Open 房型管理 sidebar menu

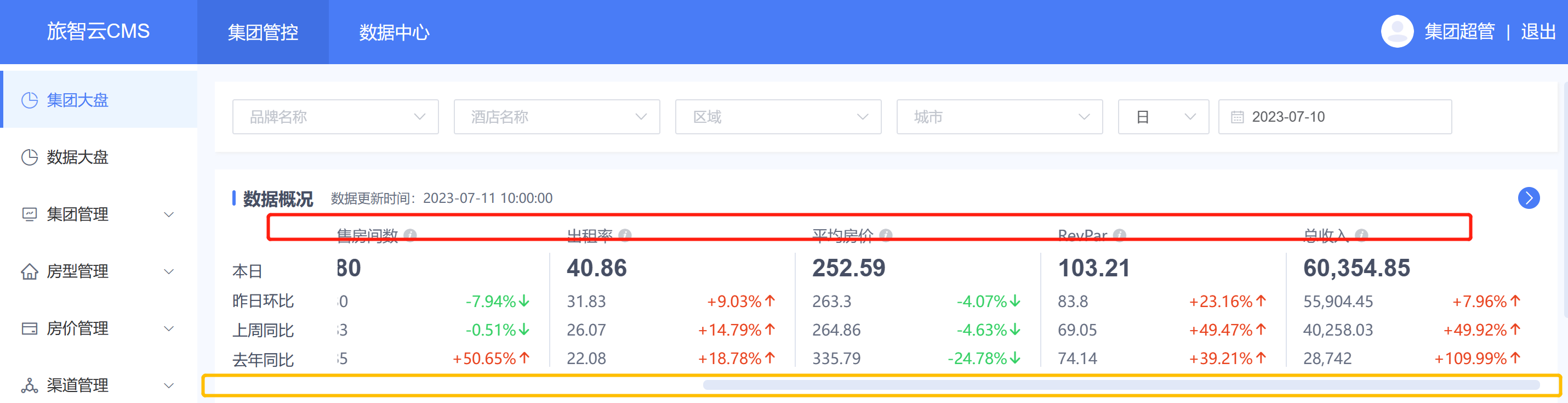[99, 271]
